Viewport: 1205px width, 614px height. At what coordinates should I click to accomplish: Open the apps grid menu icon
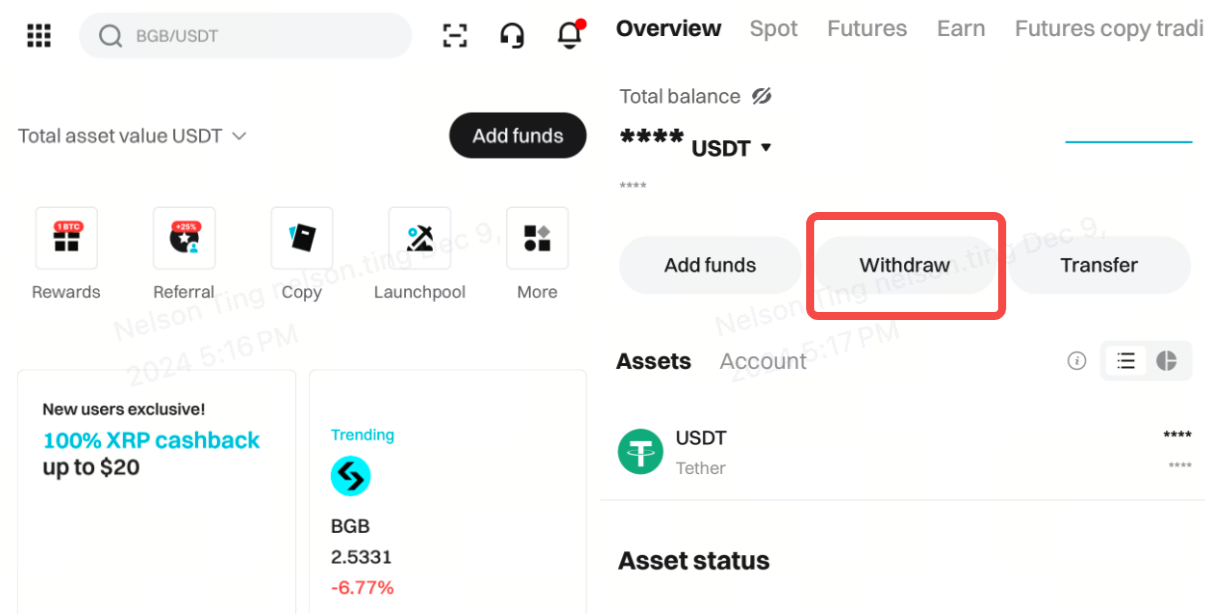(x=39, y=36)
